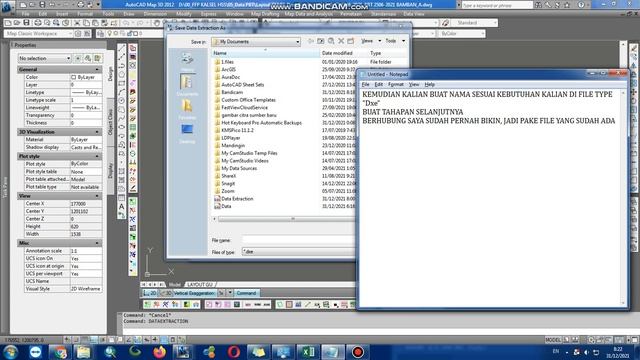Viewport: 640px width, 360px height.
Task: Open the 'Files of type' *.dxe dropdown
Action: 298,252
